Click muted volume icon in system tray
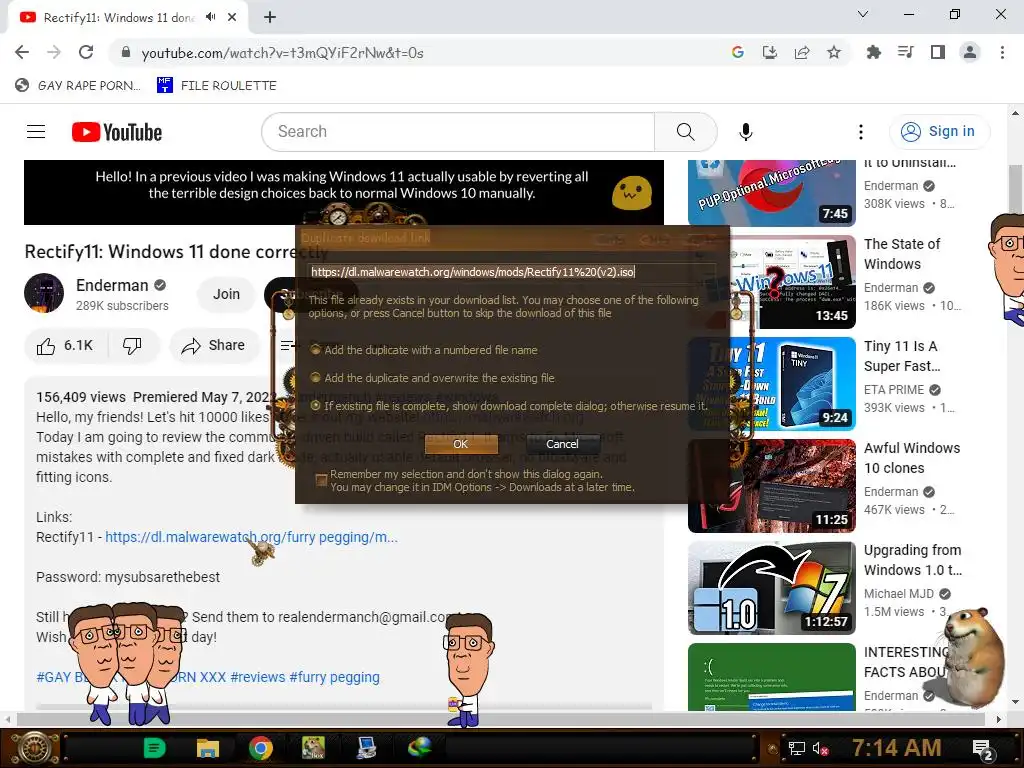The height and width of the screenshot is (768, 1024). [x=821, y=748]
